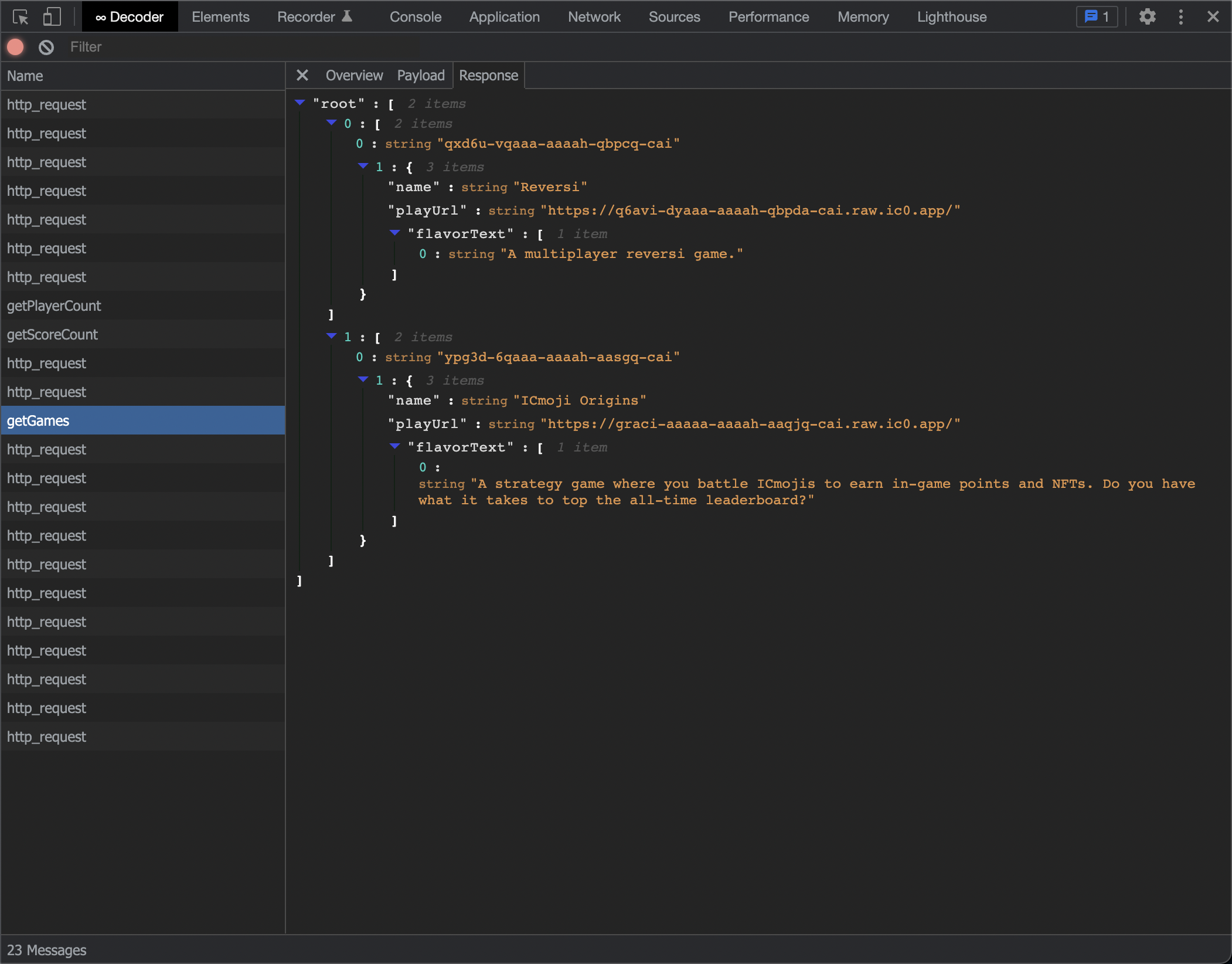Click the Filter input field
Screen dimensions: 1232x964
coord(234,47)
